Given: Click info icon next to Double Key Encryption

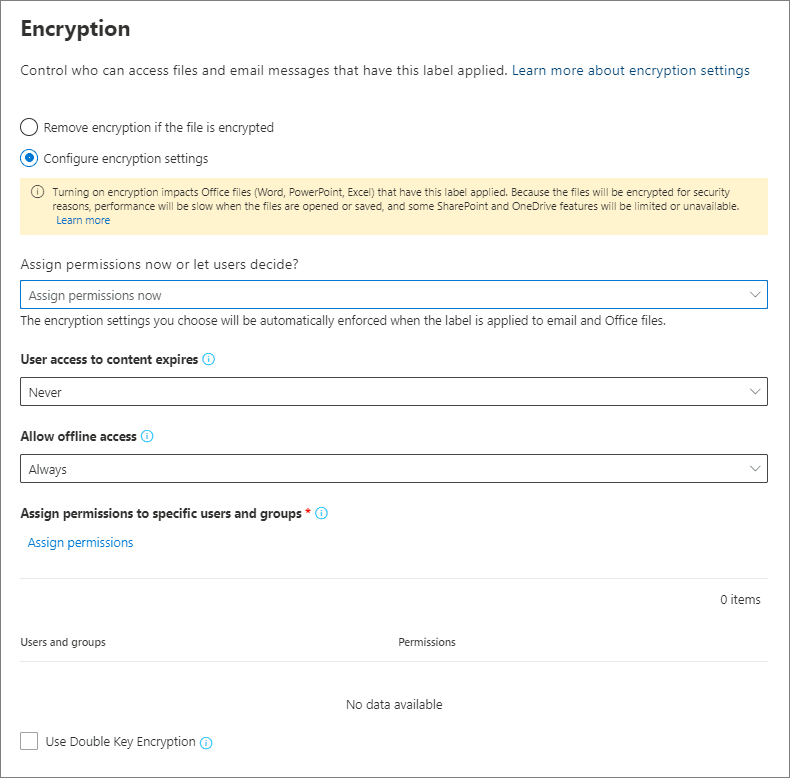Looking at the screenshot, I should (x=206, y=743).
